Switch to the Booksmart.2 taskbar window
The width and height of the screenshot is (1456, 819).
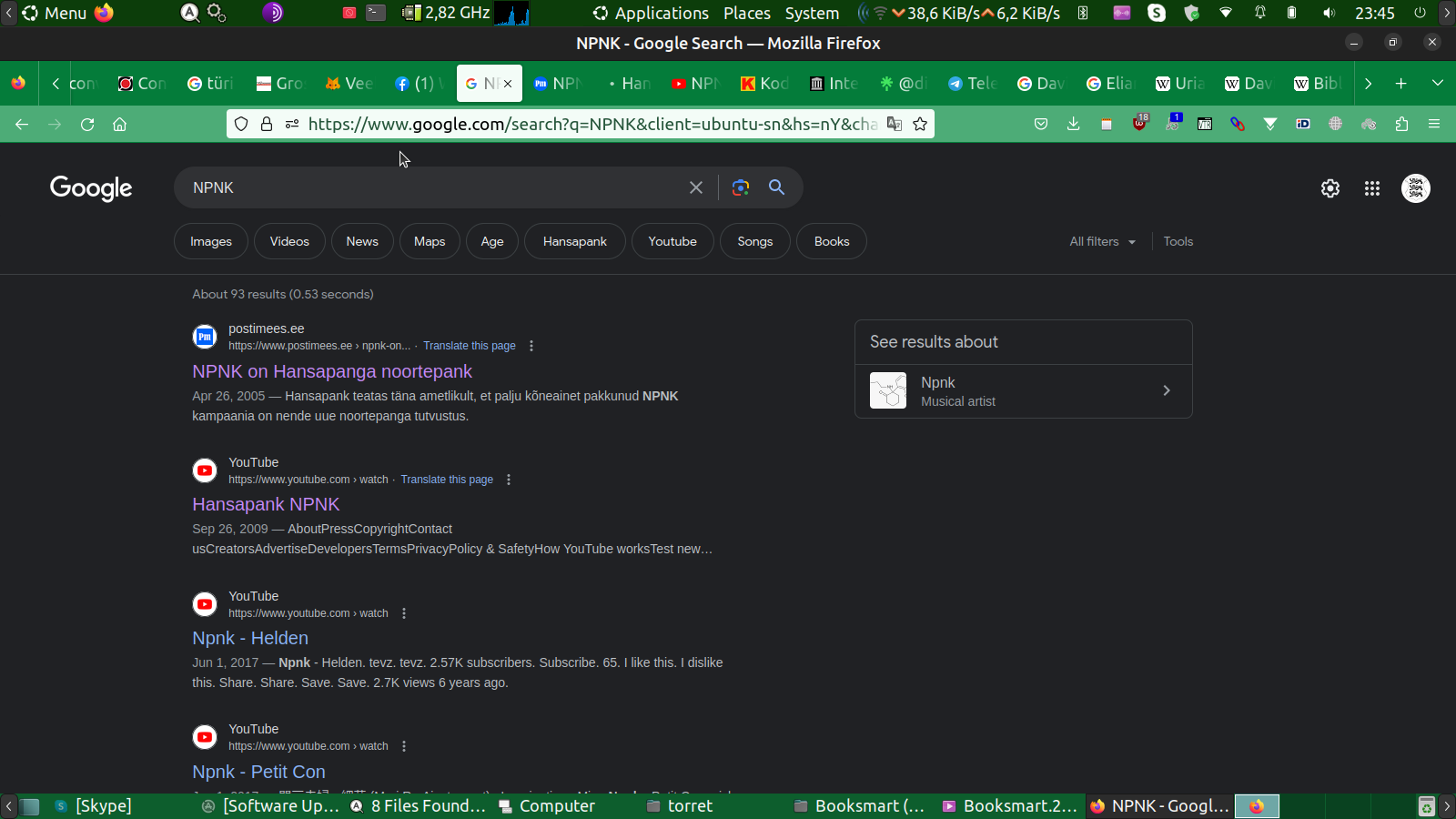point(1010,806)
